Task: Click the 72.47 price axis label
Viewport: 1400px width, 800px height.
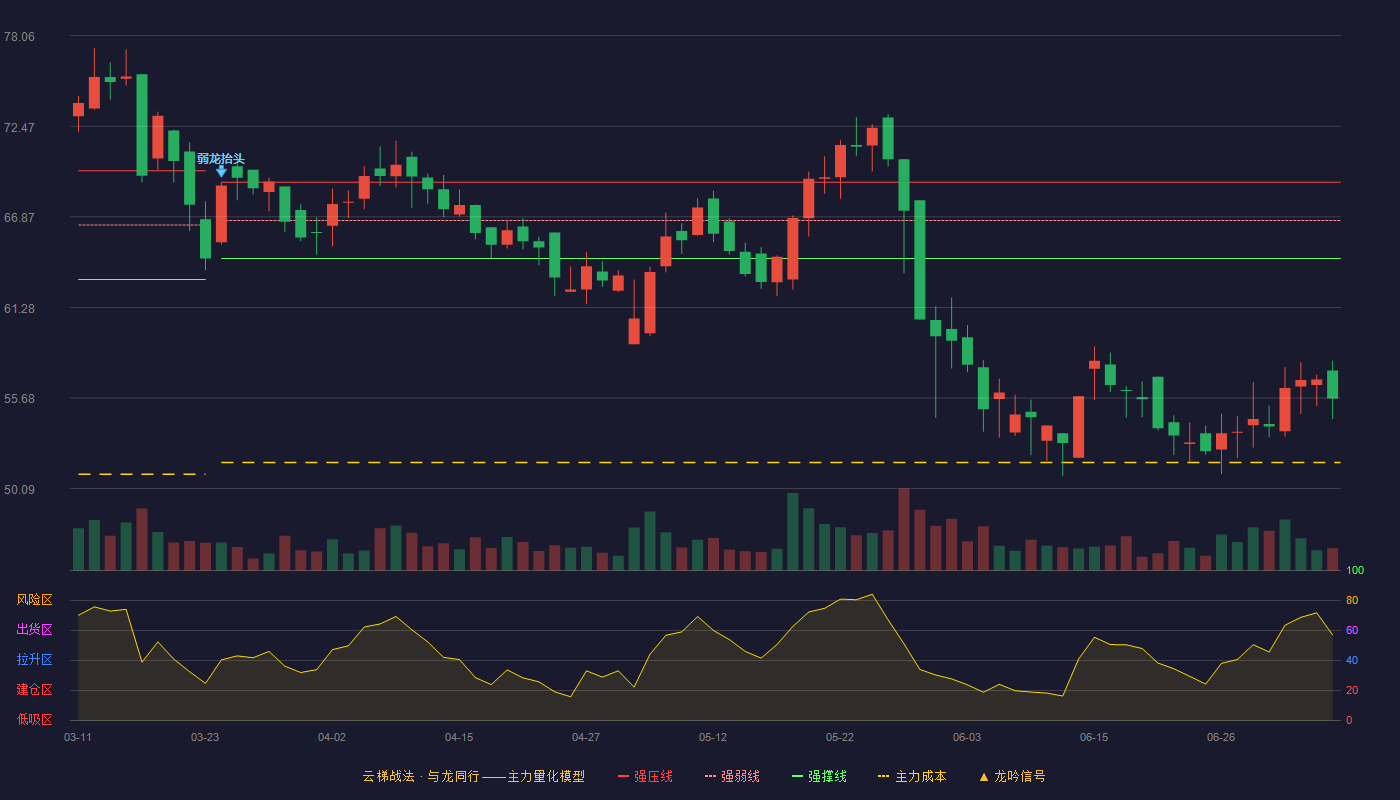Action: (x=19, y=128)
